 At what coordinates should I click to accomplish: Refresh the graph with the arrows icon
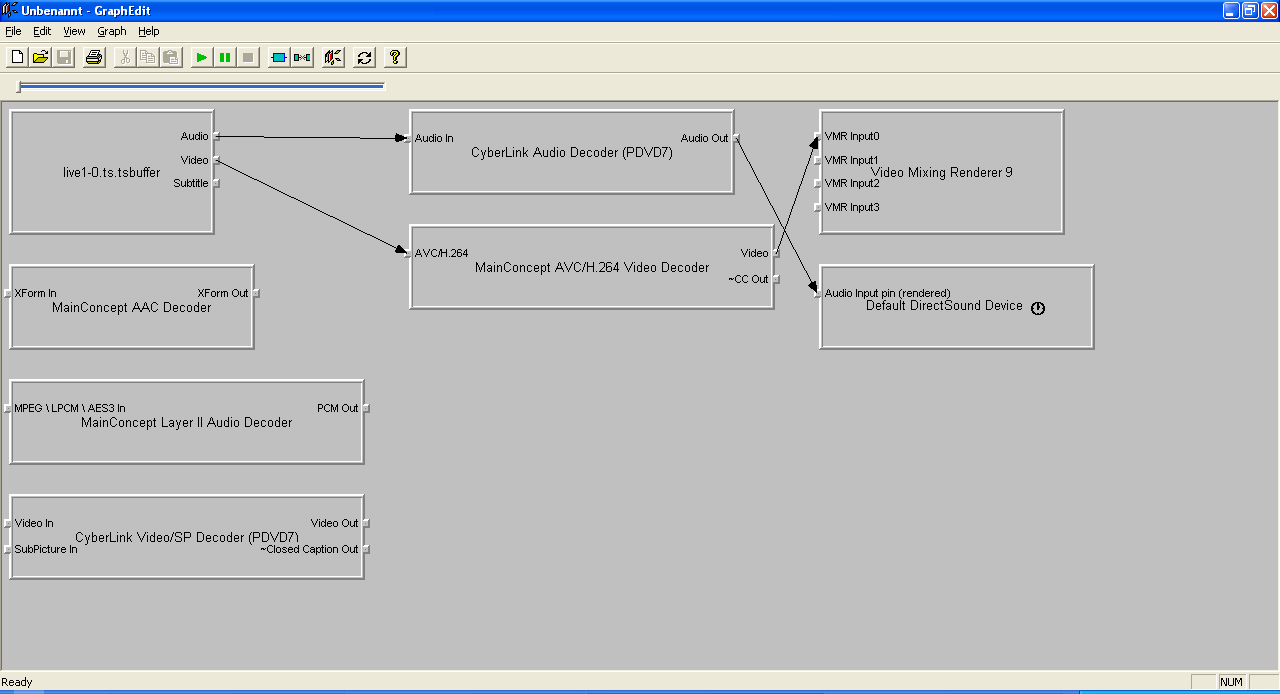pyautogui.click(x=364, y=57)
